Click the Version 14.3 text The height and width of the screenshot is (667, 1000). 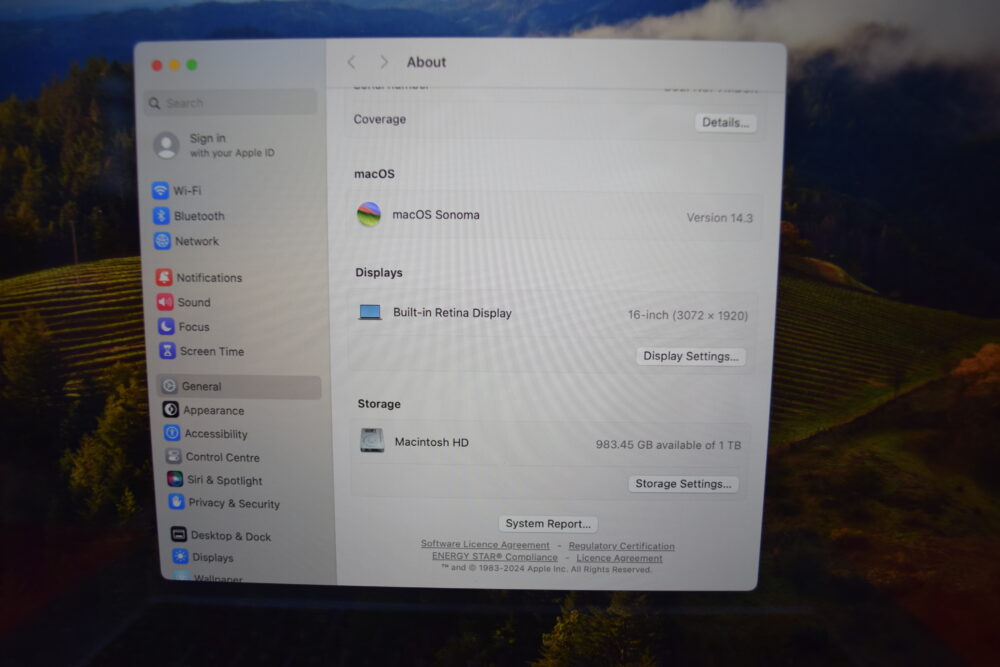(719, 217)
